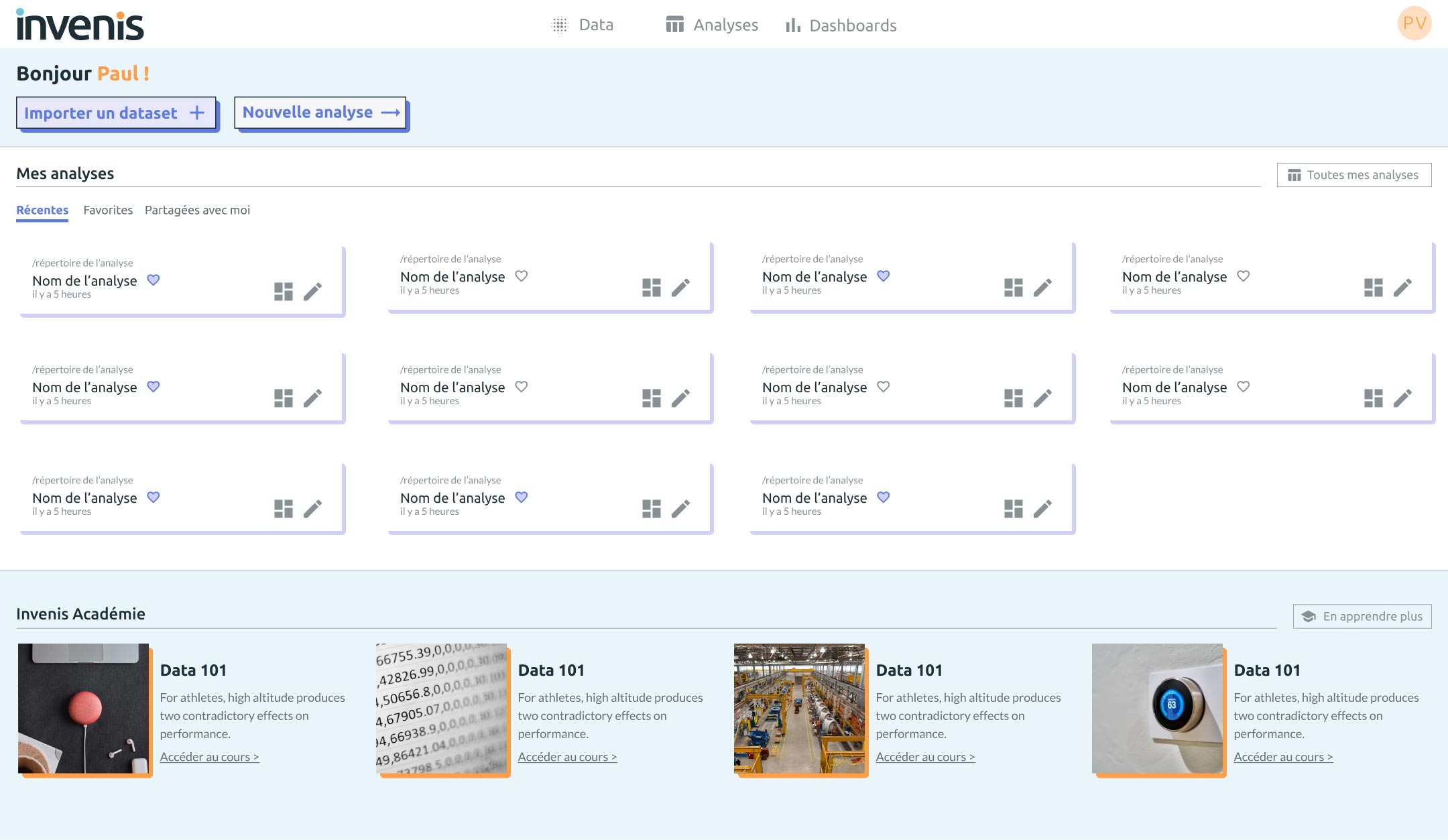Click the thermostat course thumbnail

[x=1157, y=709]
